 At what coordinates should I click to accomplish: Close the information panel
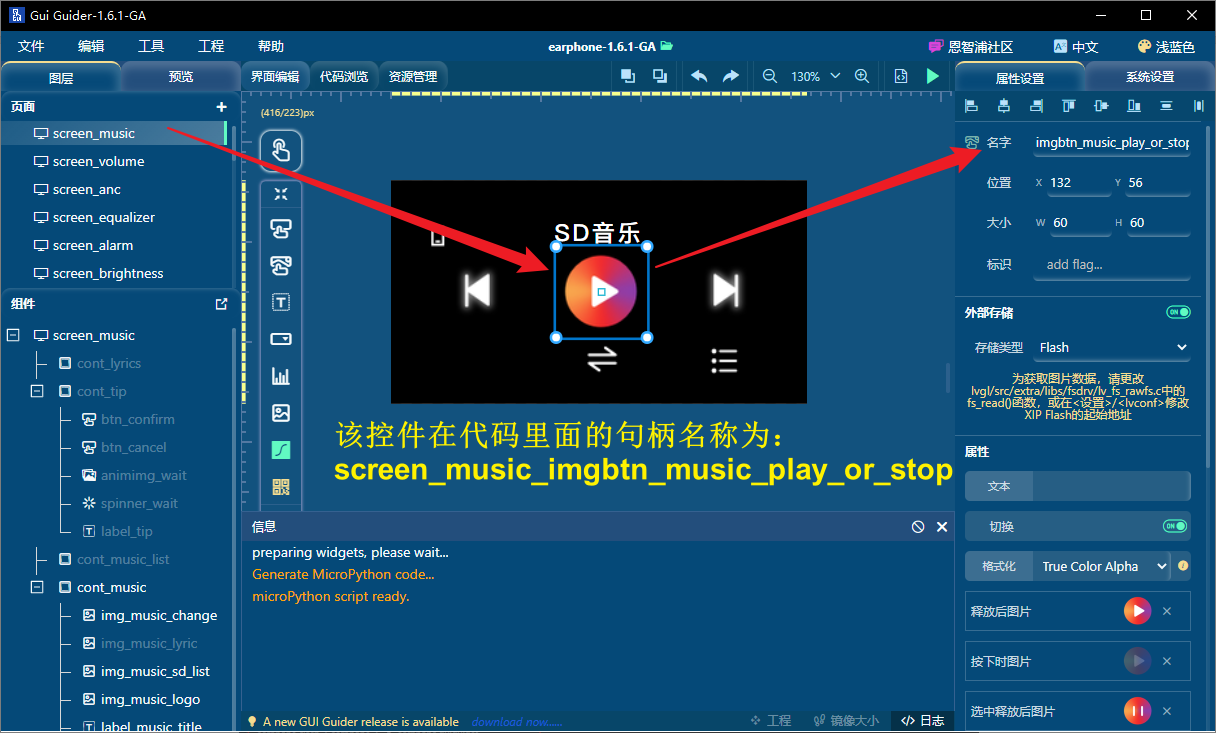pos(941,527)
